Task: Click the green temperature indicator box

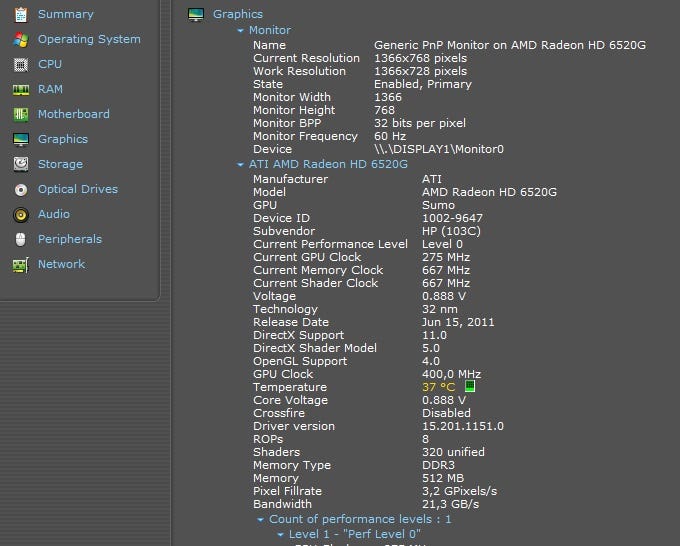Action: pos(470,386)
